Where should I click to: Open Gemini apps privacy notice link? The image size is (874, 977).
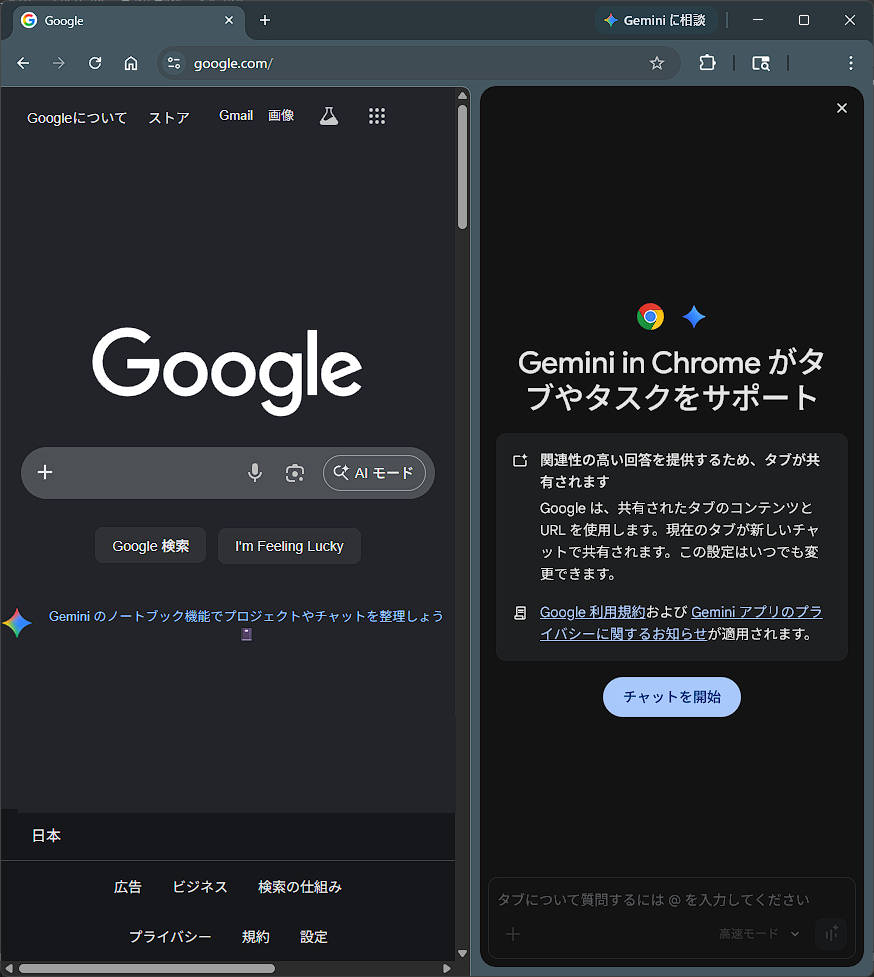(x=681, y=623)
